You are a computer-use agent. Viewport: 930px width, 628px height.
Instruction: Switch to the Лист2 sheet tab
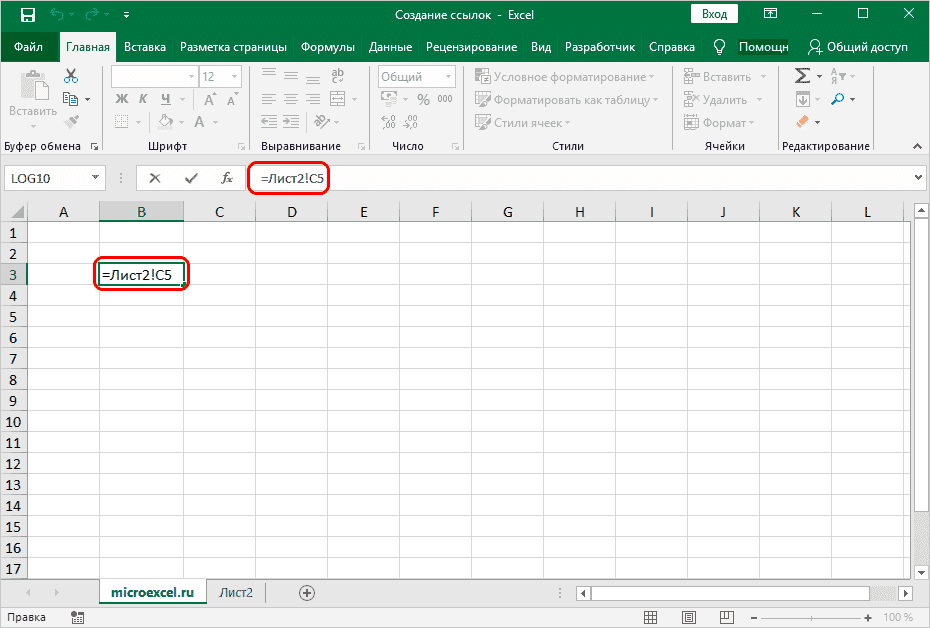coord(237,593)
